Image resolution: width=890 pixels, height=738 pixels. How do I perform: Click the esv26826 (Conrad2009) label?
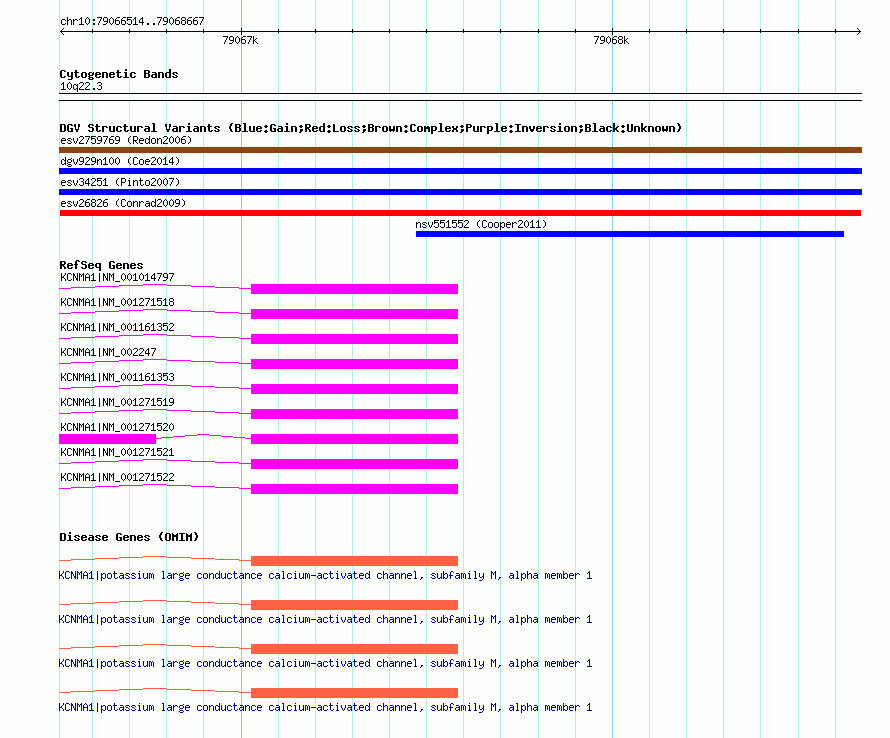pyautogui.click(x=123, y=203)
